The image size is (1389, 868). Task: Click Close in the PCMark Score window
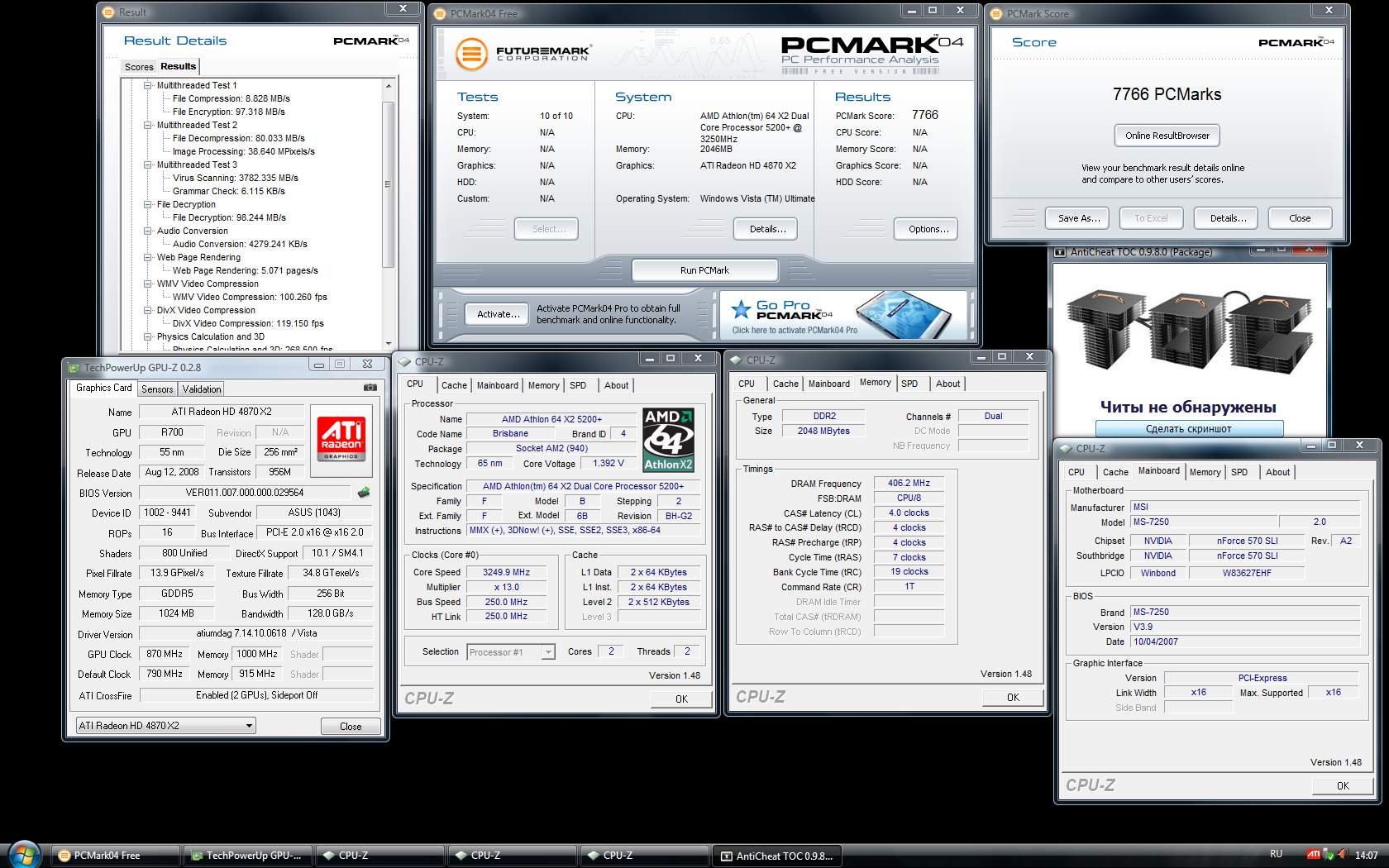point(1300,218)
